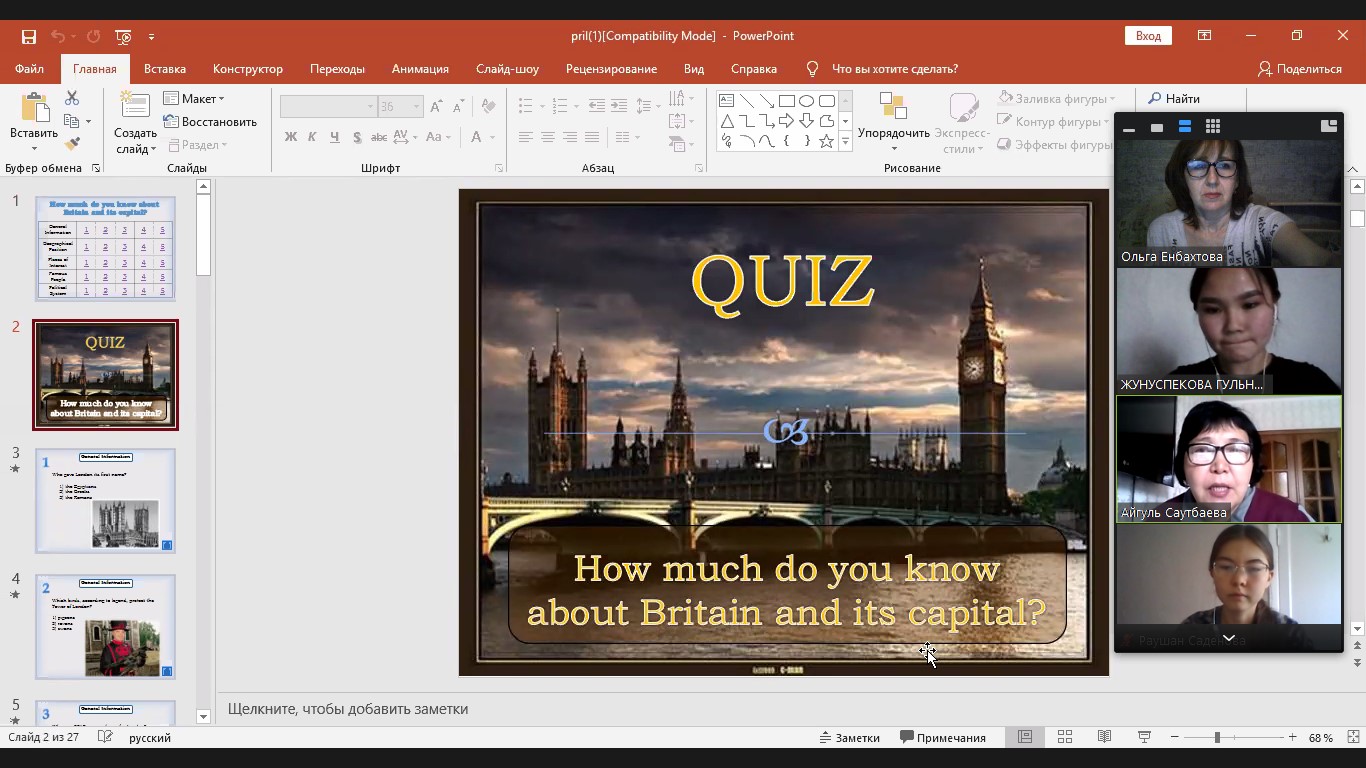Viewport: 1366px width, 768px height.
Task: Pick the star shape in shapes gallery
Action: [826, 141]
